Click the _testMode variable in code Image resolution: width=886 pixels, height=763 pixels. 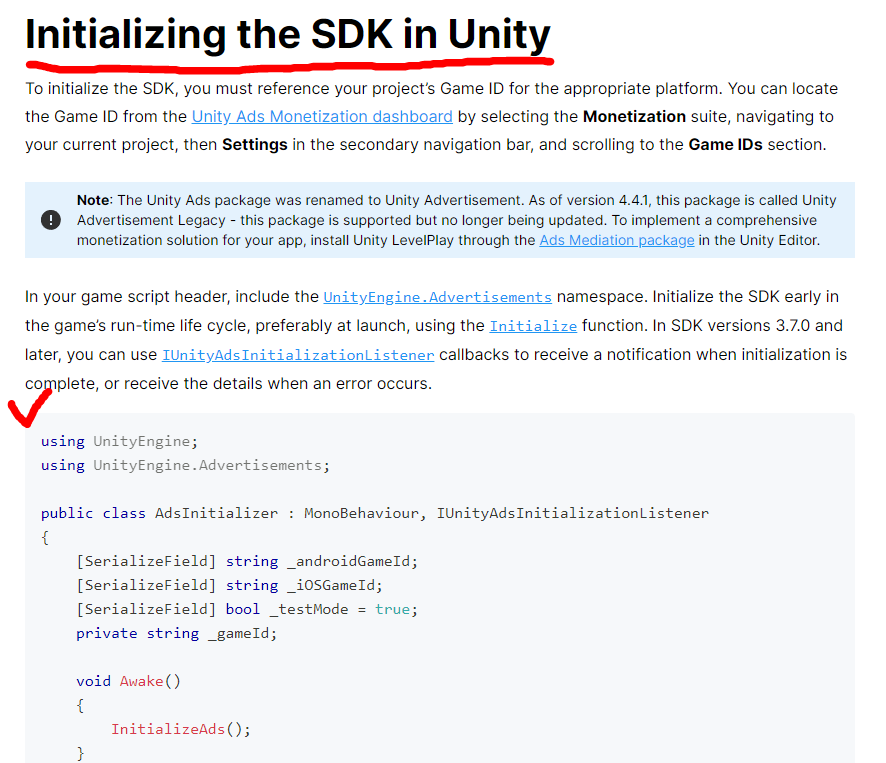tap(309, 609)
